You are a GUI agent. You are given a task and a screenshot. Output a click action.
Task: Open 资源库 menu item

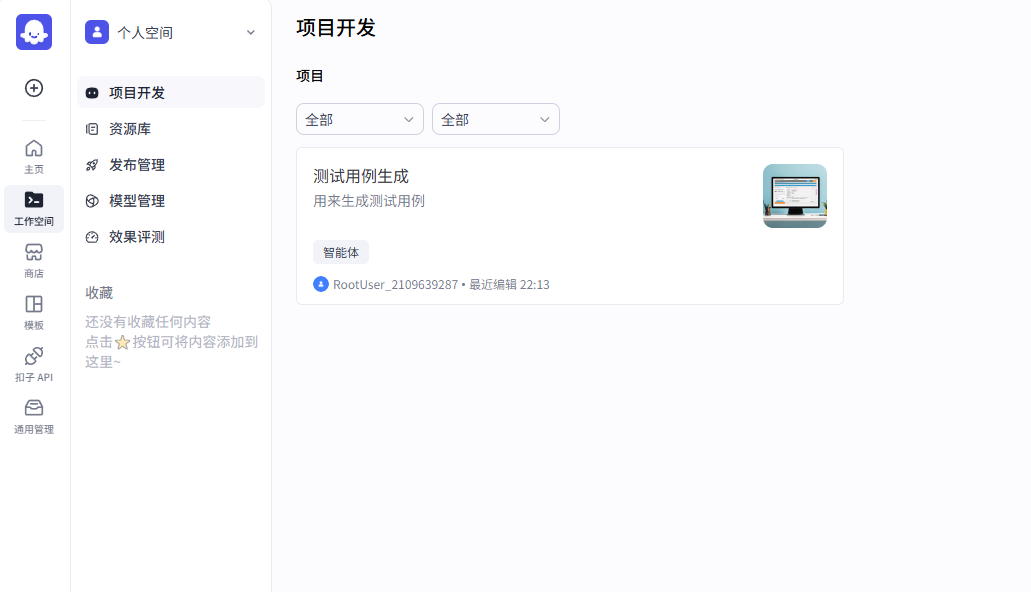tap(171, 129)
